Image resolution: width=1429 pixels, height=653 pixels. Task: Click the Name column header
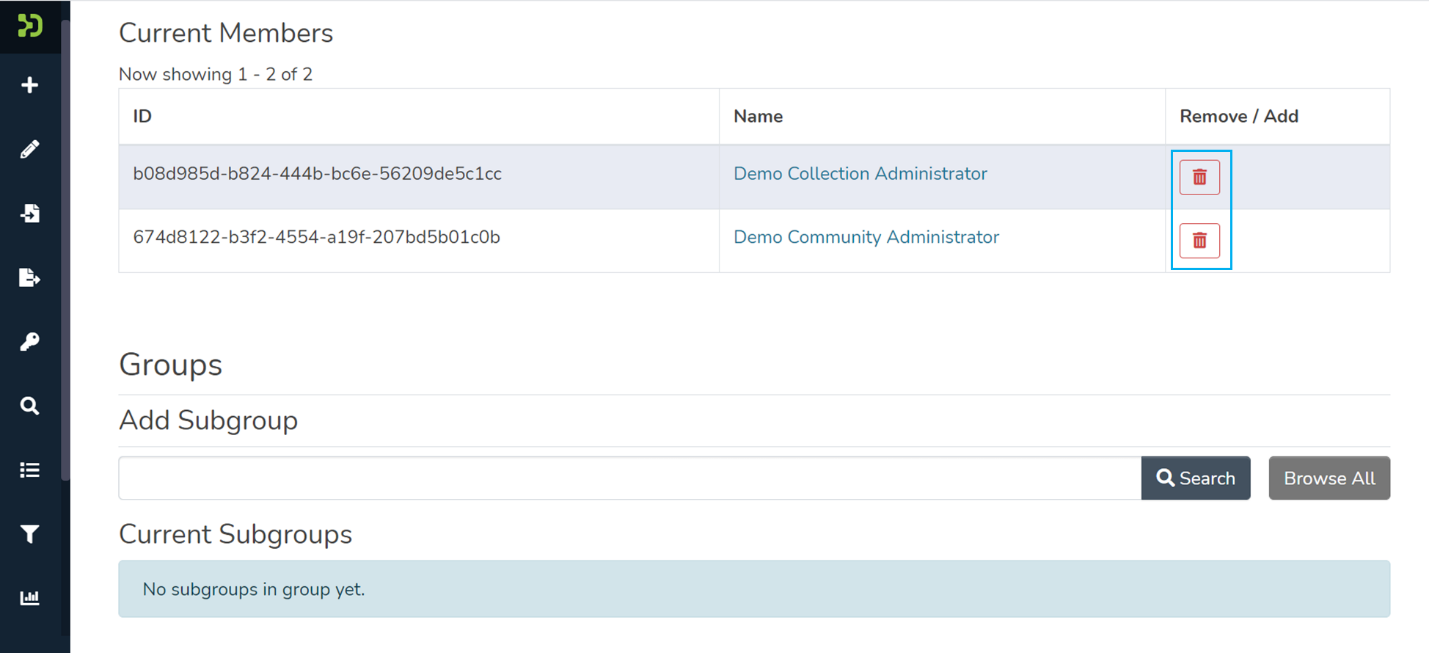758,116
